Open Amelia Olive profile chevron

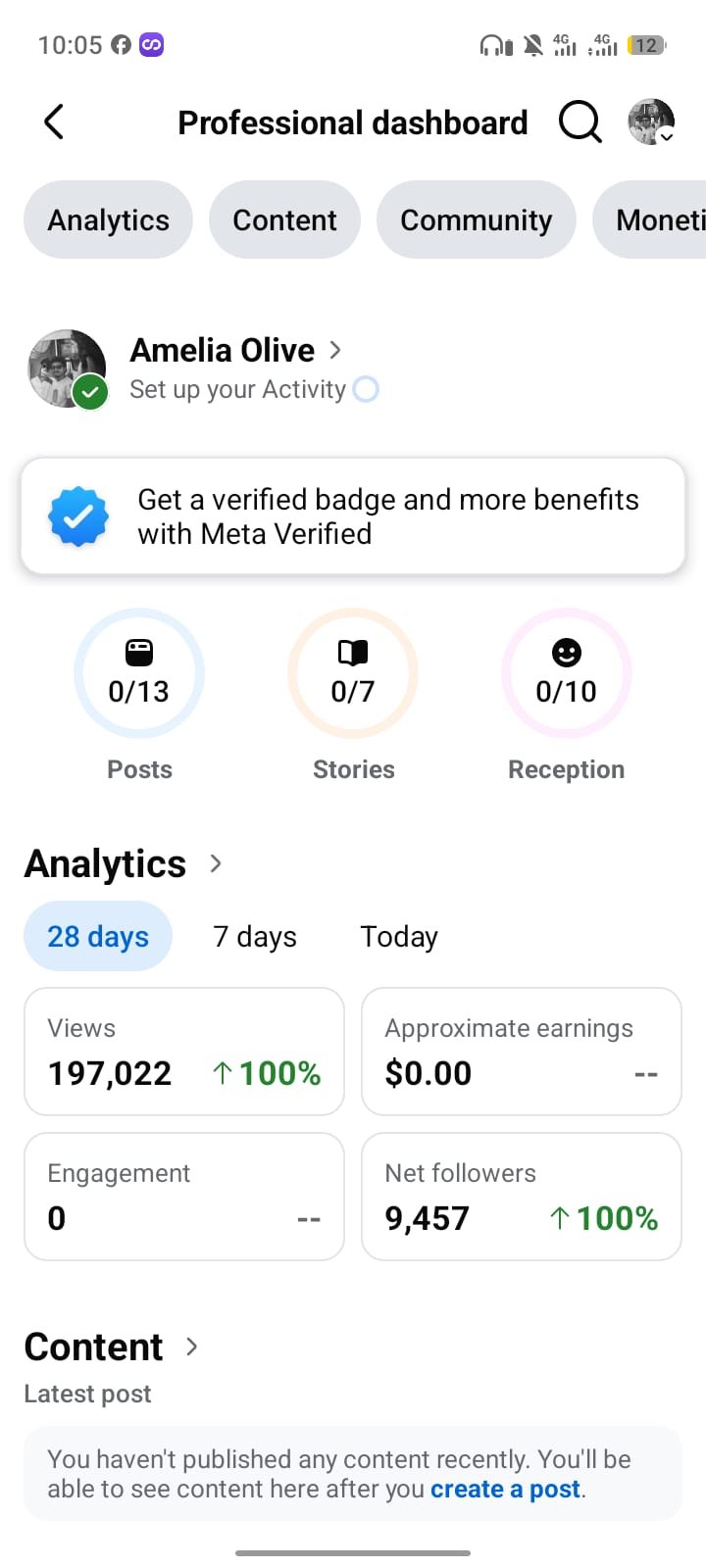coord(335,350)
